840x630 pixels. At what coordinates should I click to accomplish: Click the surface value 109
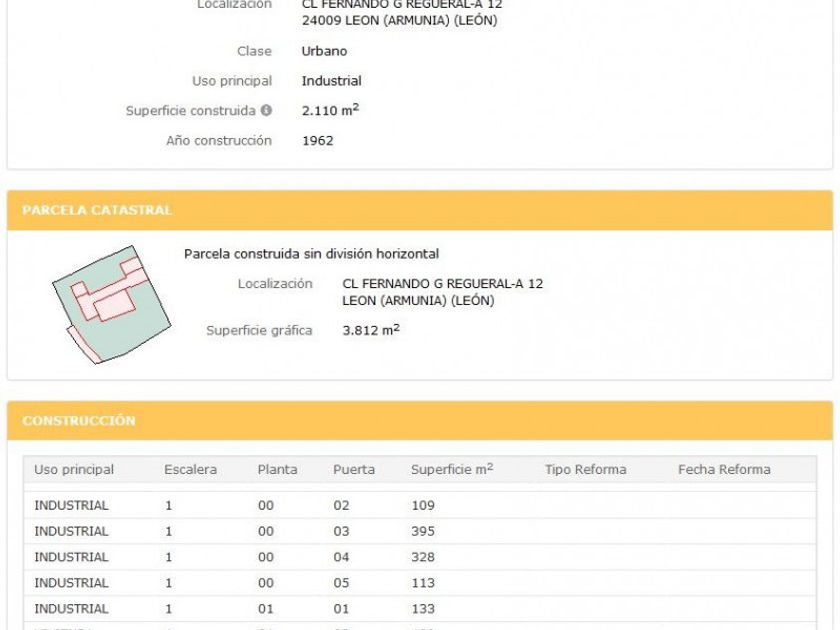(423, 505)
